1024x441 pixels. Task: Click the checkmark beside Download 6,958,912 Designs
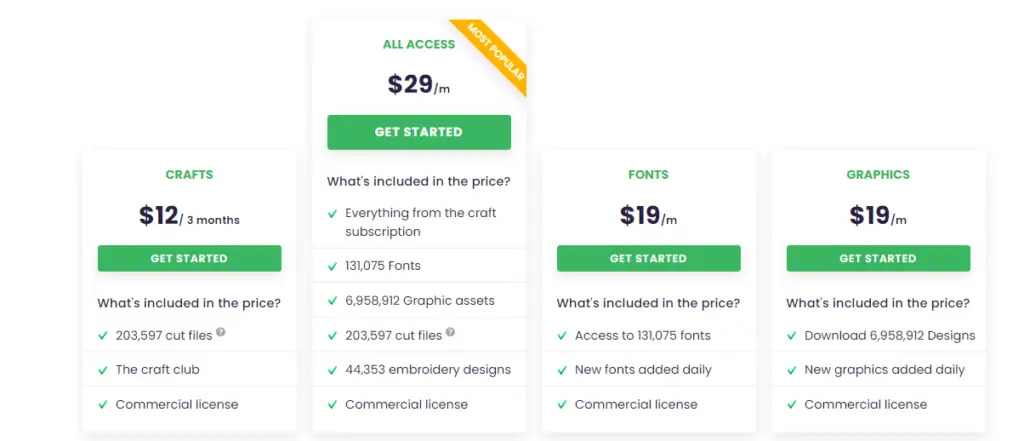792,336
